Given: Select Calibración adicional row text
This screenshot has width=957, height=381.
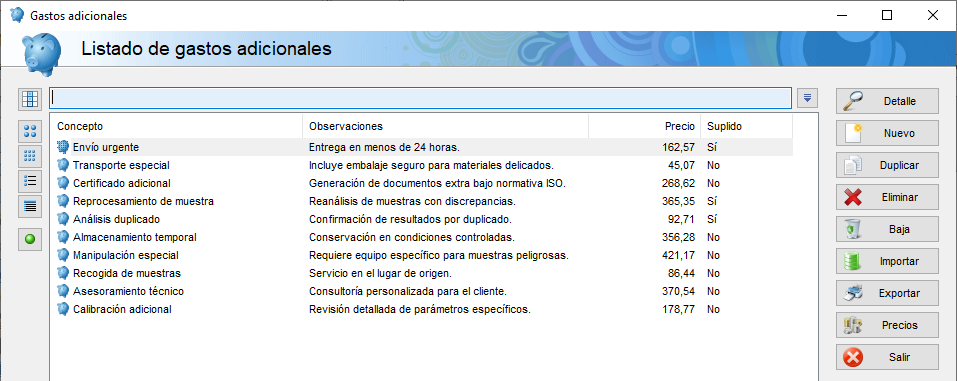Looking at the screenshot, I should pyautogui.click(x=122, y=309).
